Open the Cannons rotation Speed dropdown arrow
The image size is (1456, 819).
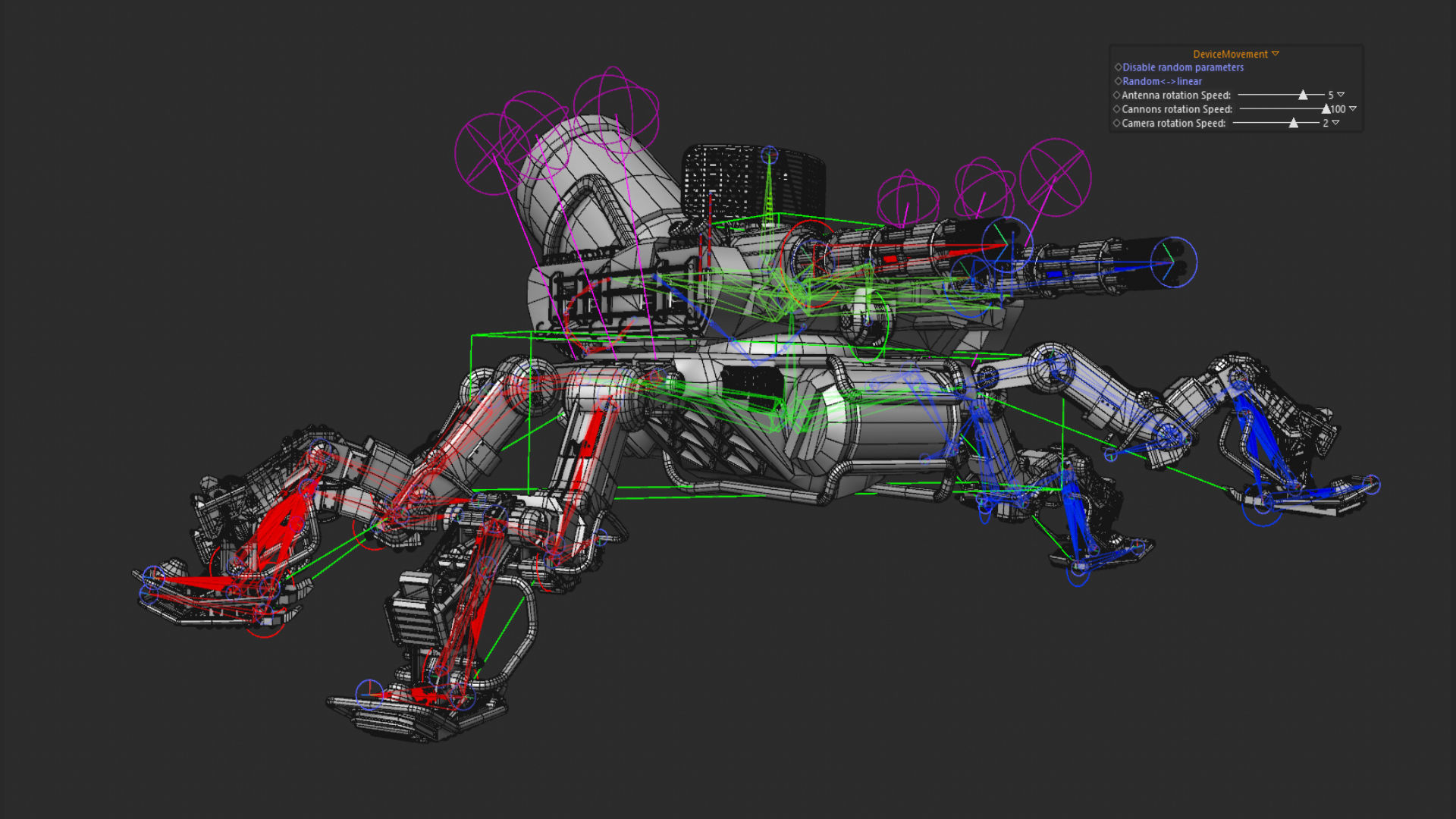coord(1353,109)
